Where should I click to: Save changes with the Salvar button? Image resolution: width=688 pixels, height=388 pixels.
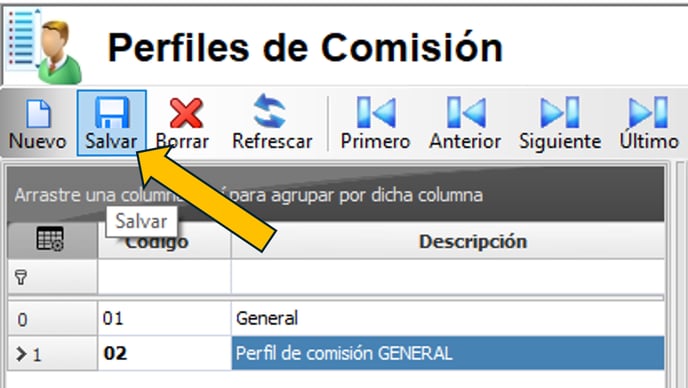pyautogui.click(x=111, y=123)
